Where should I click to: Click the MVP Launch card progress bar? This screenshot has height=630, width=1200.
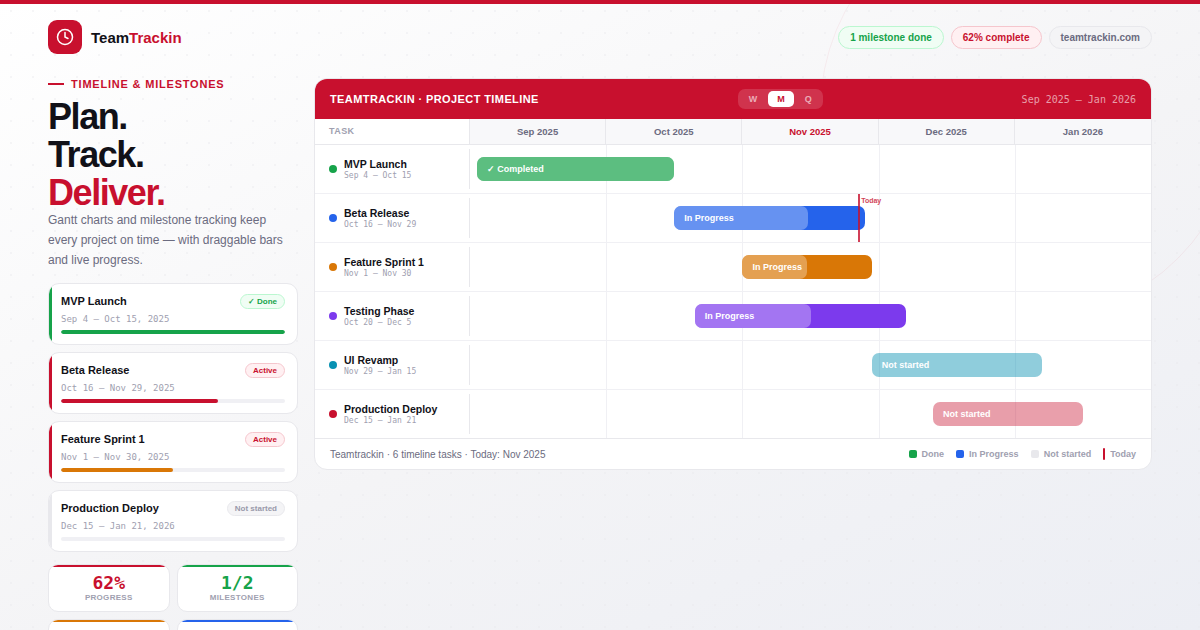[173, 332]
